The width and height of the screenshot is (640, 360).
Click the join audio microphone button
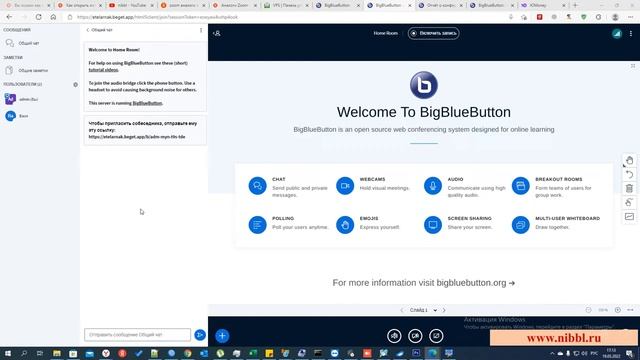coord(394,336)
